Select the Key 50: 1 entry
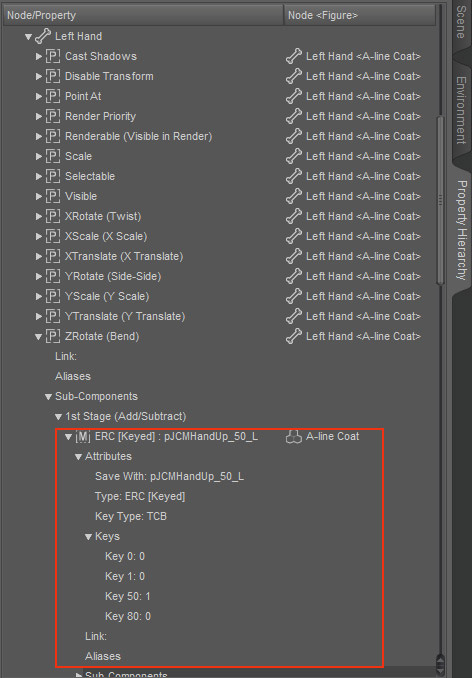Screen dimensions: 472x678 coord(128,597)
